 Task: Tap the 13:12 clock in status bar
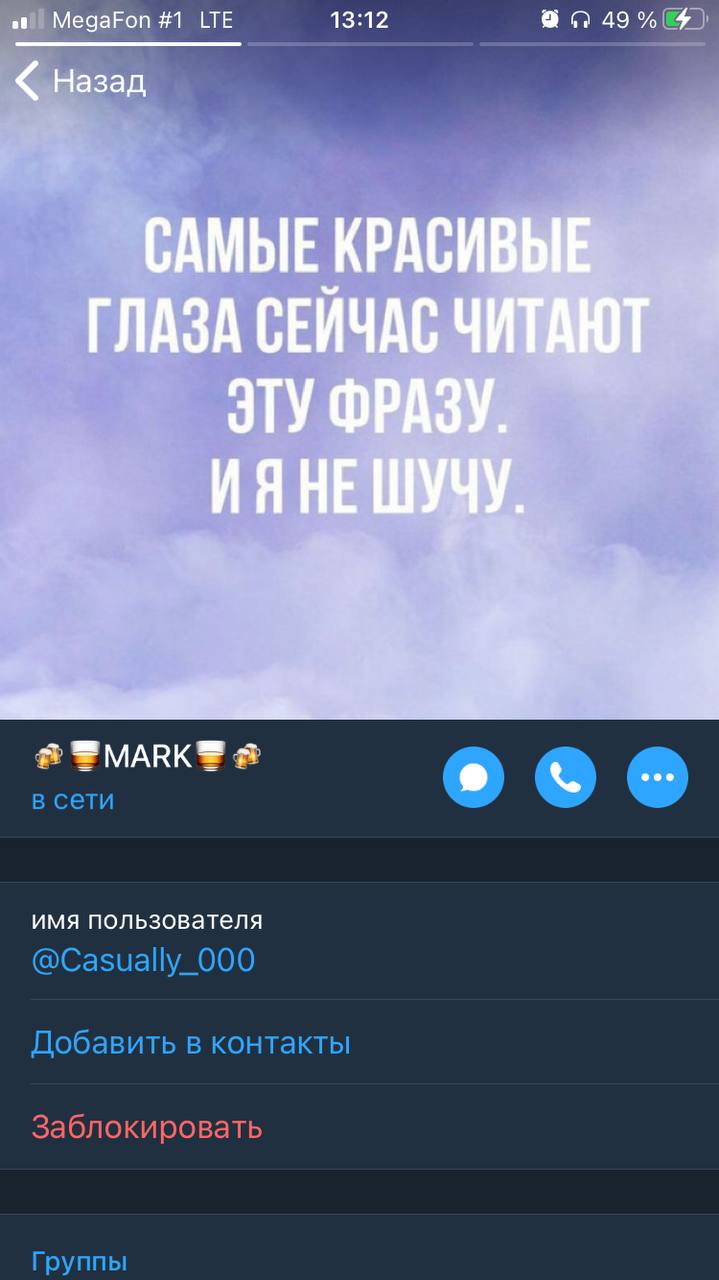[359, 18]
